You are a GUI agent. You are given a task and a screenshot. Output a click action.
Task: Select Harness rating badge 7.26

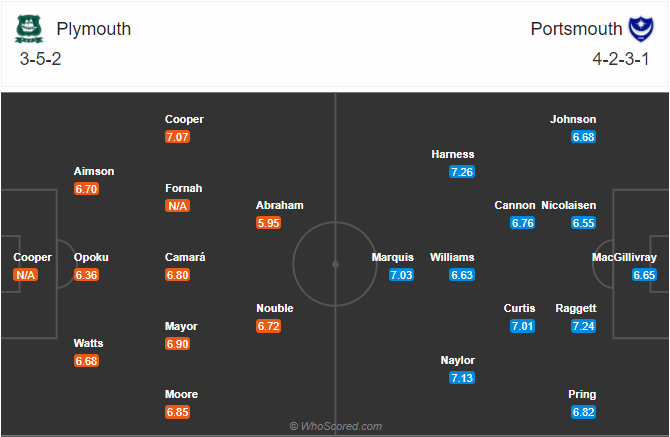(462, 172)
